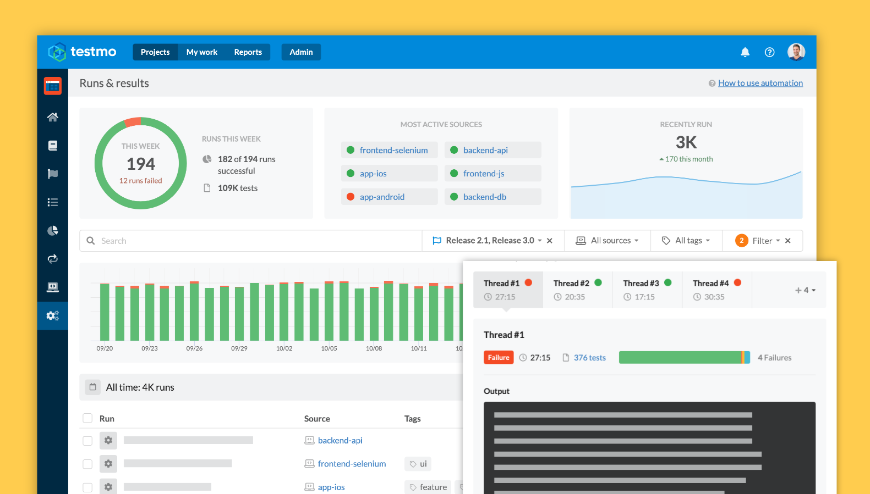This screenshot has width=870, height=494.
Task: Check the box for the frontend-selenium run
Action: point(88,464)
